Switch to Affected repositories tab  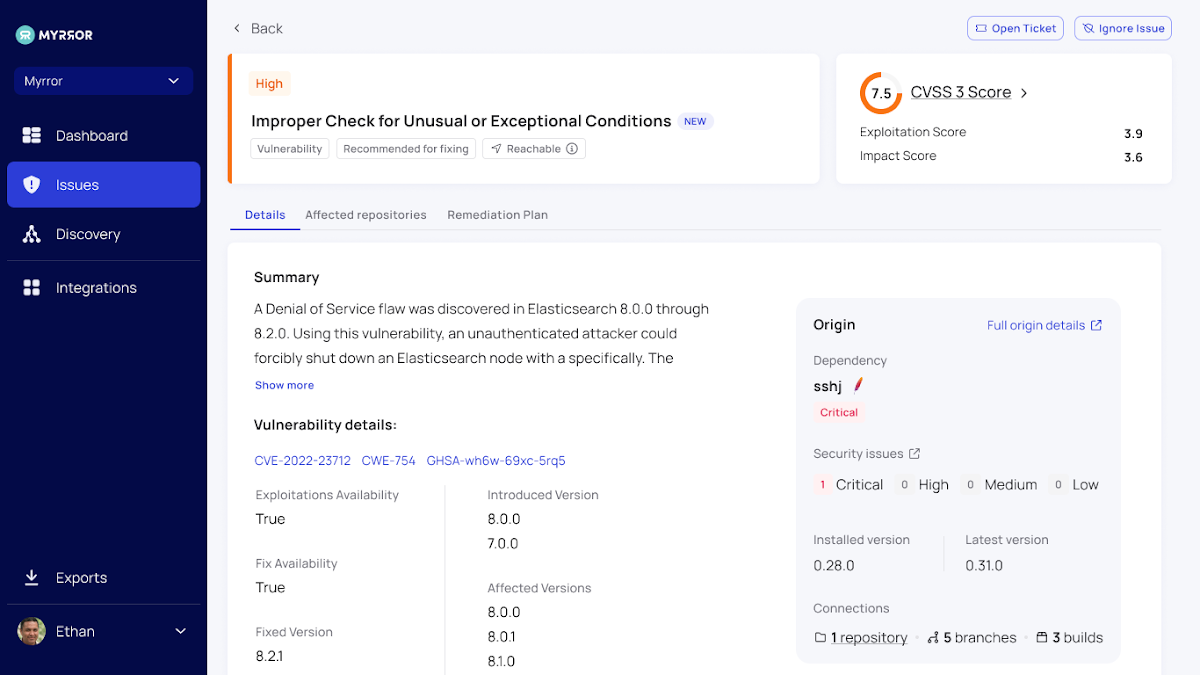pos(365,215)
